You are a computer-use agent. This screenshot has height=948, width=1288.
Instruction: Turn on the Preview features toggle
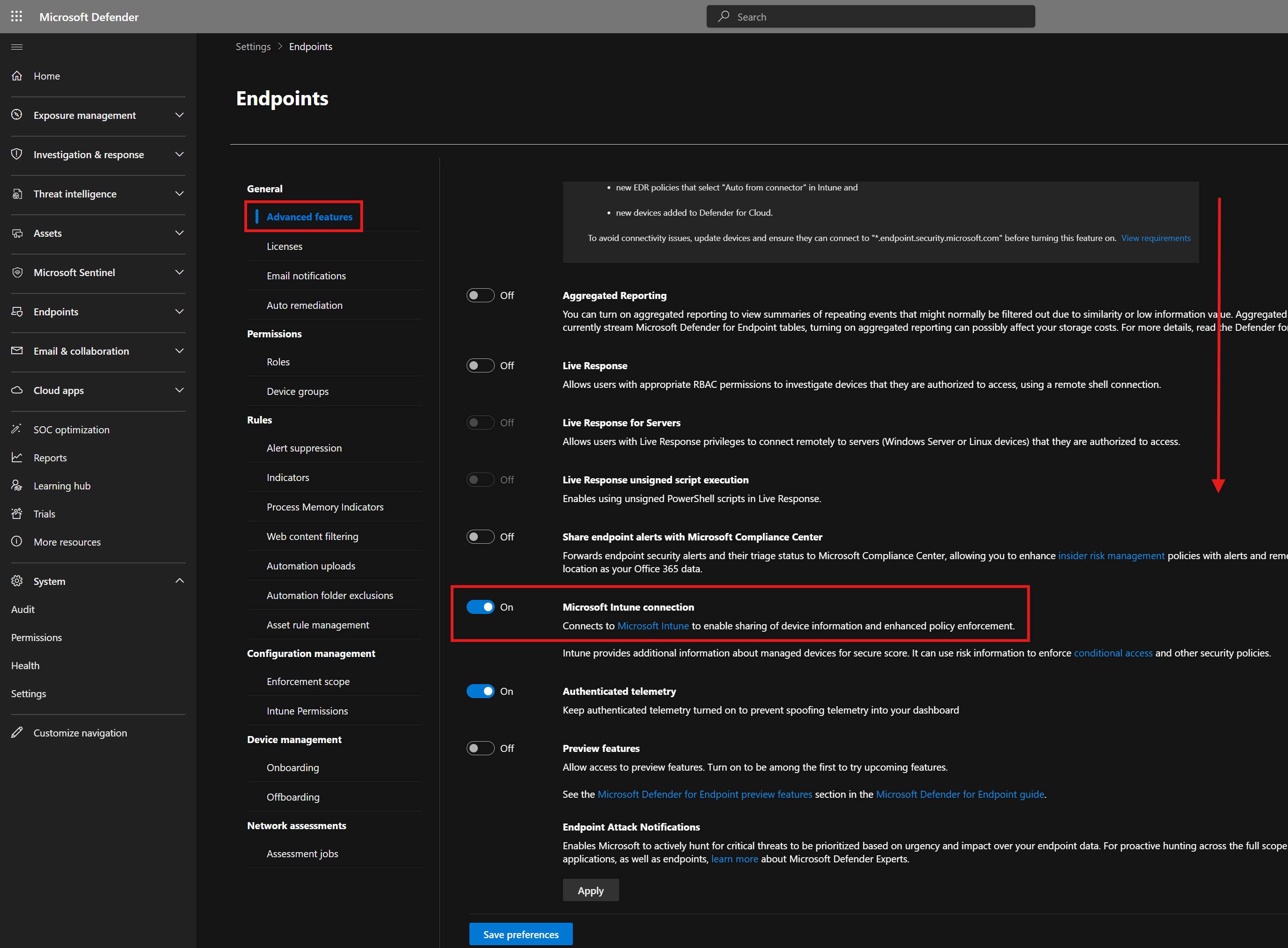pos(480,748)
